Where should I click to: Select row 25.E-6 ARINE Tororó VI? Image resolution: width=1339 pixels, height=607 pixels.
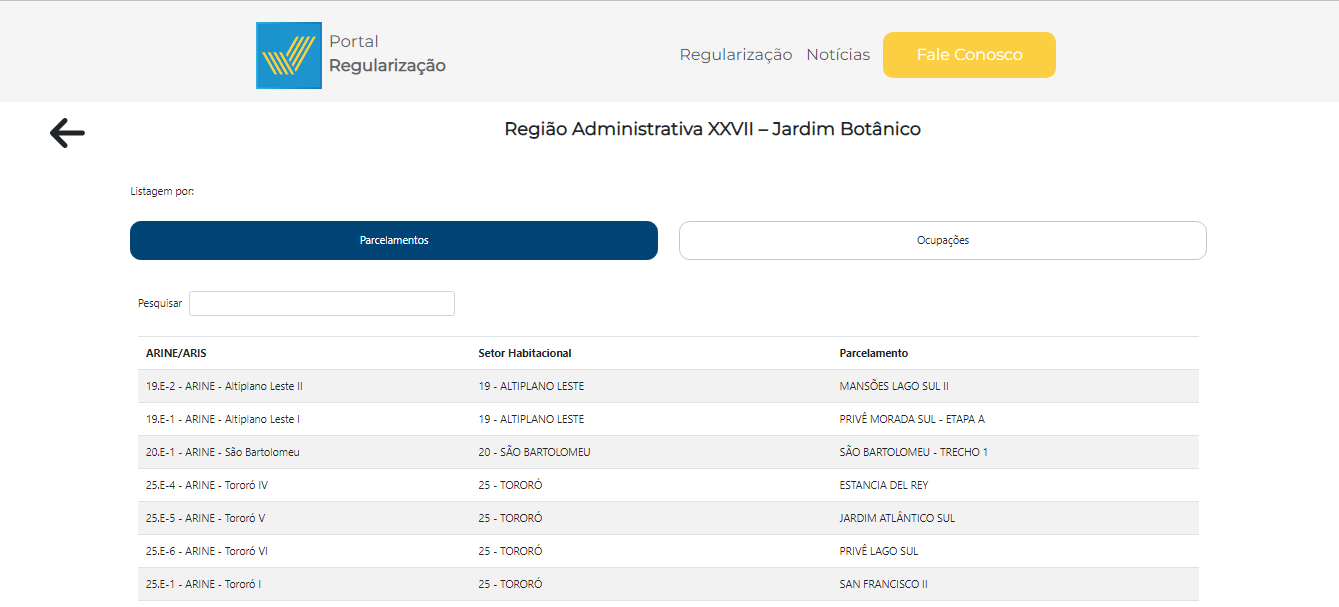[x=668, y=551]
